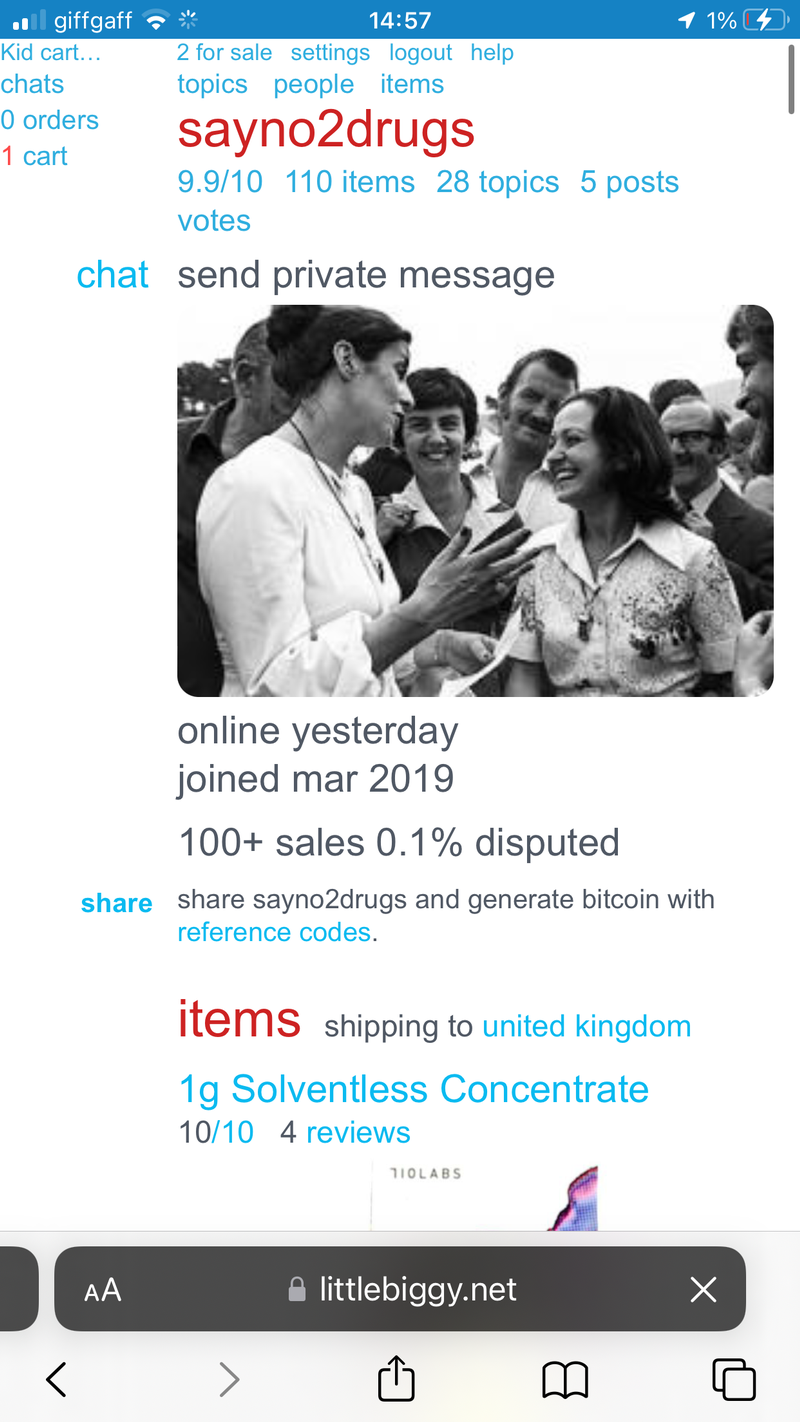Tap the littlebiggy.net address bar
This screenshot has height=1422, width=800.
[418, 1290]
